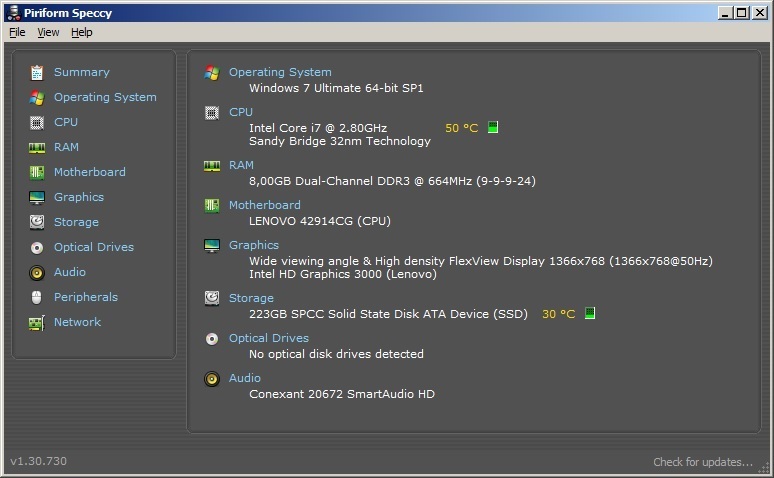Screen dimensions: 774x478
Task: Click 'Windows 7 Ultimate 64-bit SP1' text
Action: tap(336, 88)
